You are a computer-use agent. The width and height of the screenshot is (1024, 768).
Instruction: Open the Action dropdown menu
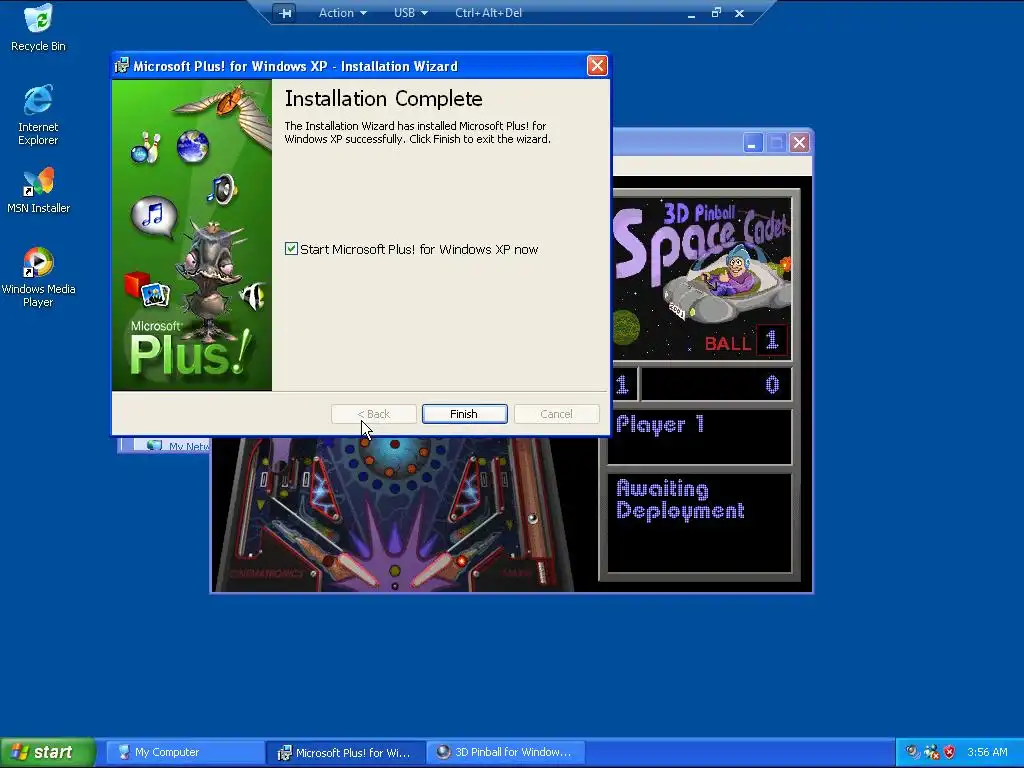coord(342,13)
